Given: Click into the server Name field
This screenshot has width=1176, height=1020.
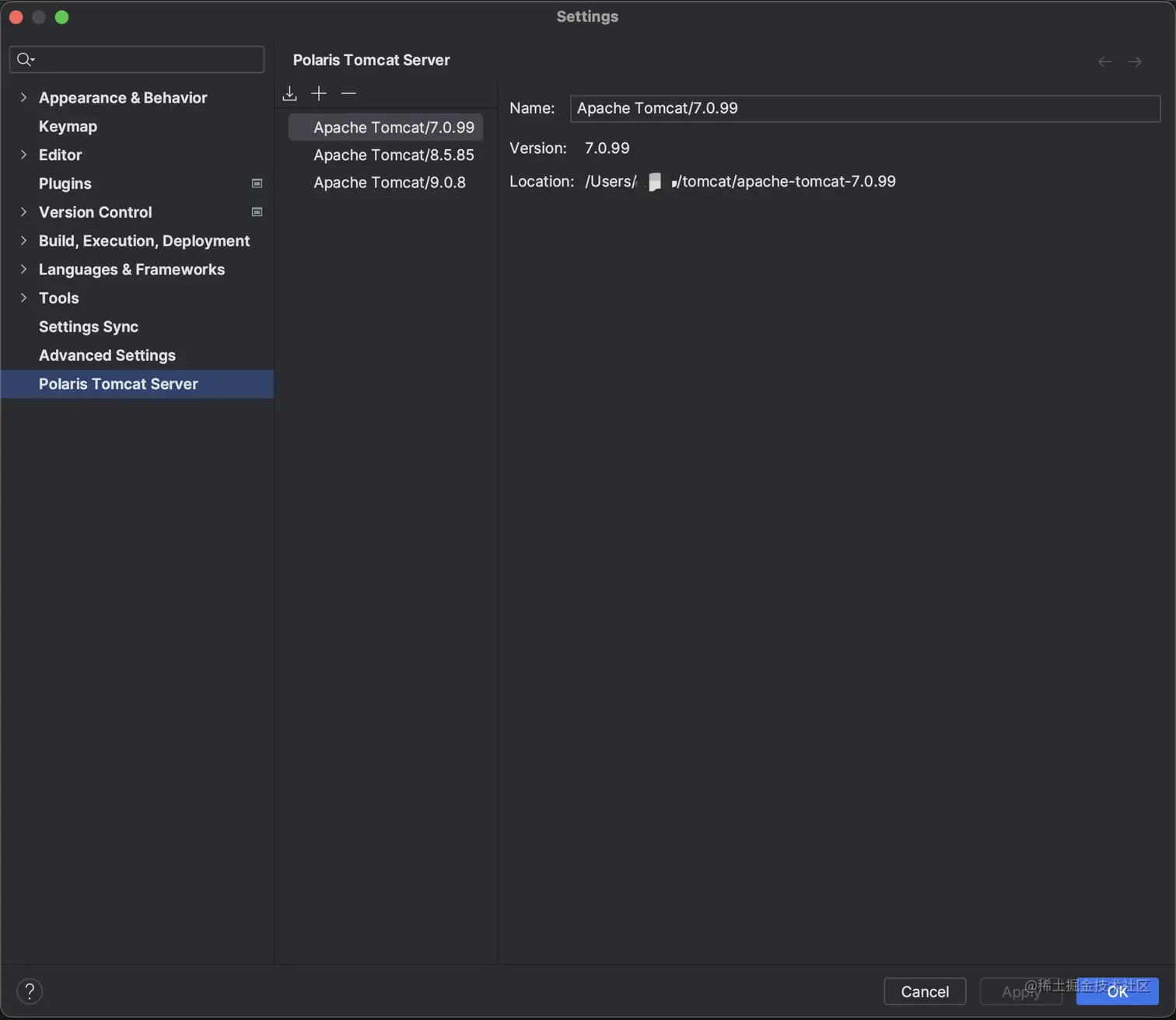Looking at the screenshot, I should tap(865, 108).
